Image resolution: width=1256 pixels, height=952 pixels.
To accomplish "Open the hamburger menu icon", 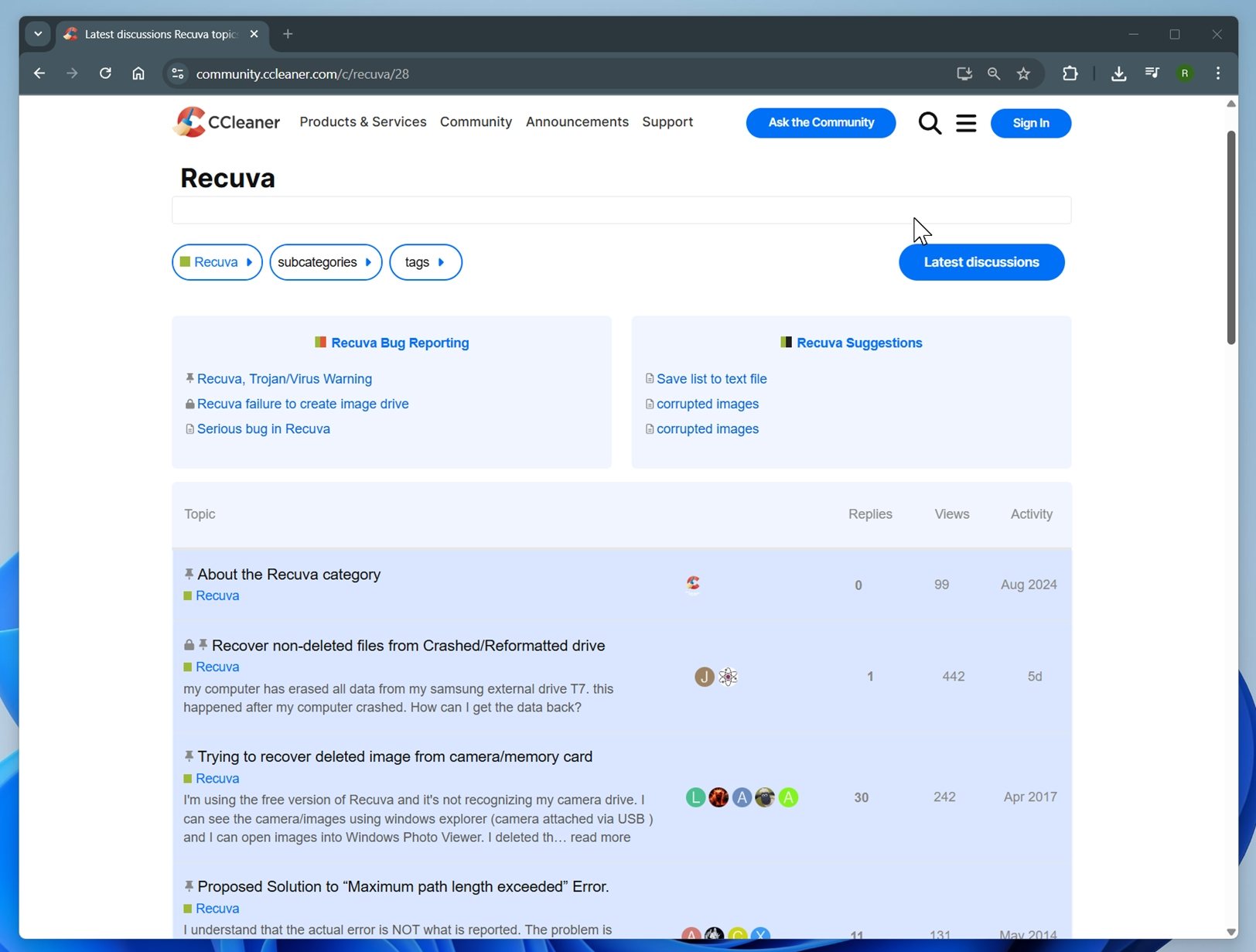I will pyautogui.click(x=965, y=123).
